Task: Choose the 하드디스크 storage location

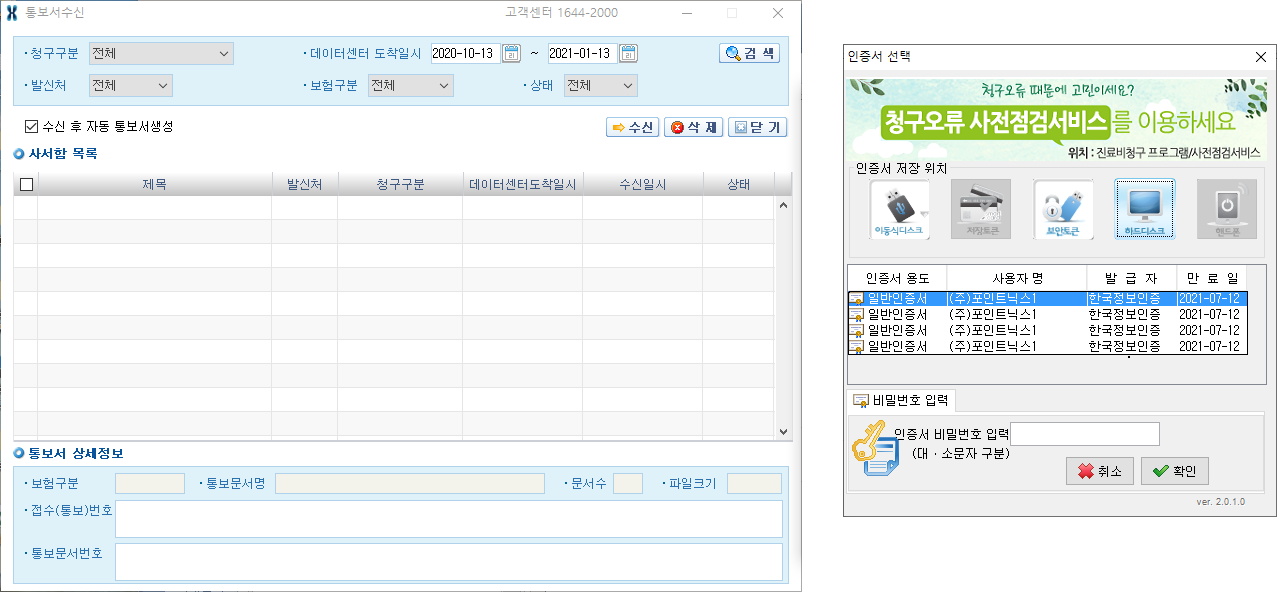Action: pos(1144,209)
